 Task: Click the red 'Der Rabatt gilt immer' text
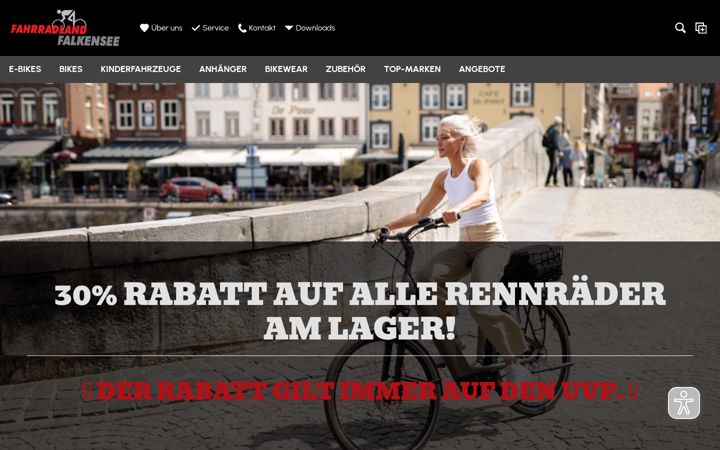coord(360,391)
